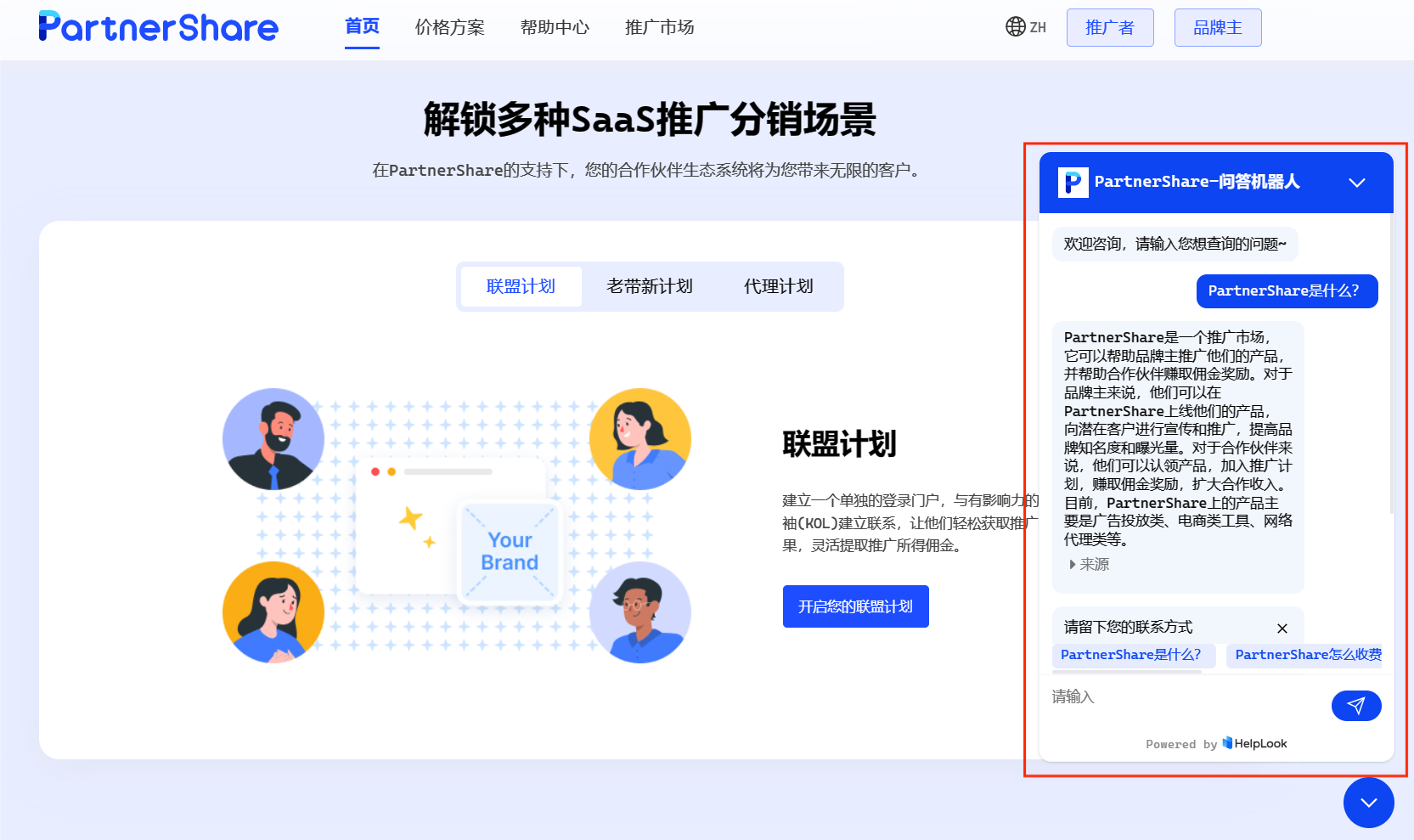The height and width of the screenshot is (840, 1414).
Task: Click the 推广者 button
Action: click(x=1110, y=26)
